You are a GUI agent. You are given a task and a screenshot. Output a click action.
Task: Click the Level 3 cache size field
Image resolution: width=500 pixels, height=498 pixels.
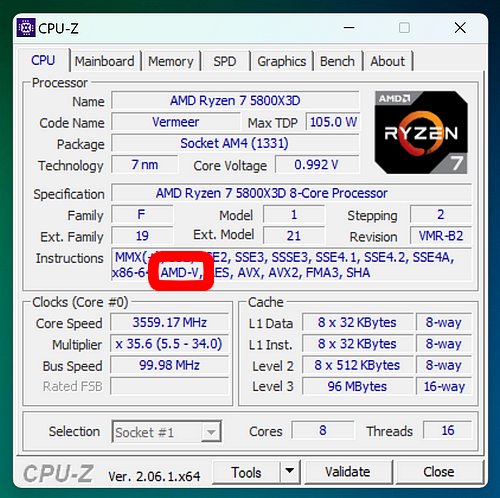tap(357, 386)
